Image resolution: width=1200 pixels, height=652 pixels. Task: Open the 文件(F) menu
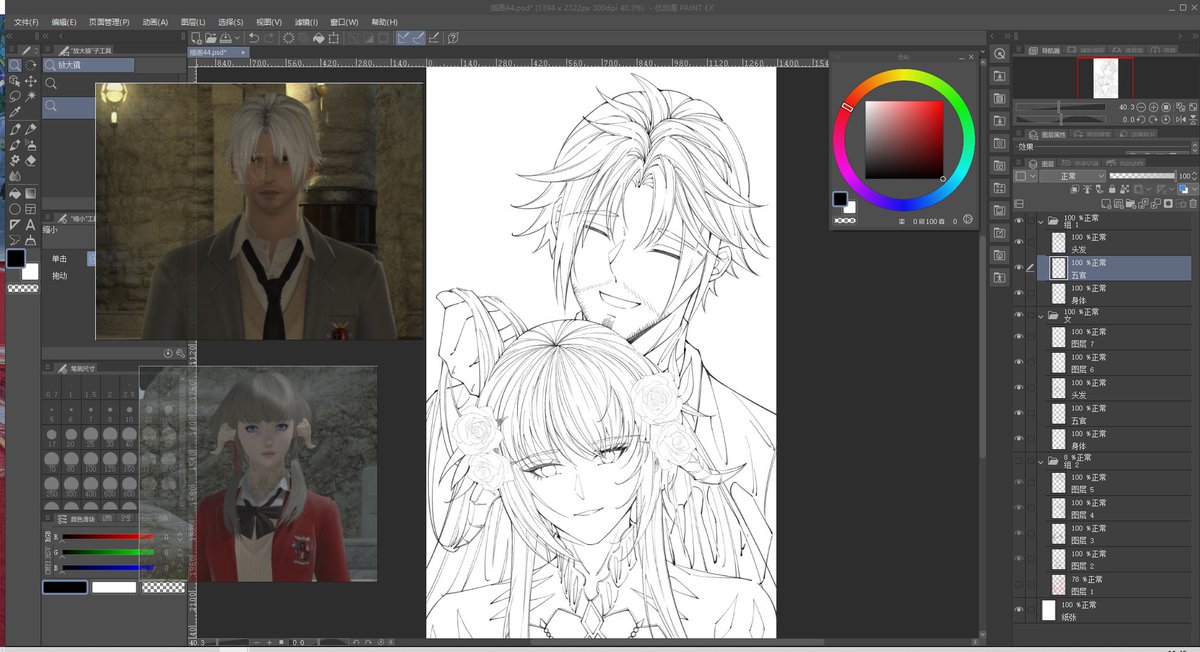pyautogui.click(x=27, y=22)
